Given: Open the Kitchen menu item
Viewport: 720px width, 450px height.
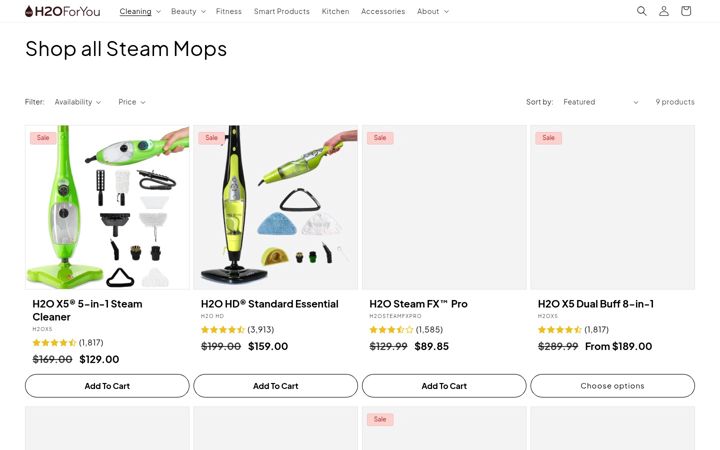Looking at the screenshot, I should point(335,11).
